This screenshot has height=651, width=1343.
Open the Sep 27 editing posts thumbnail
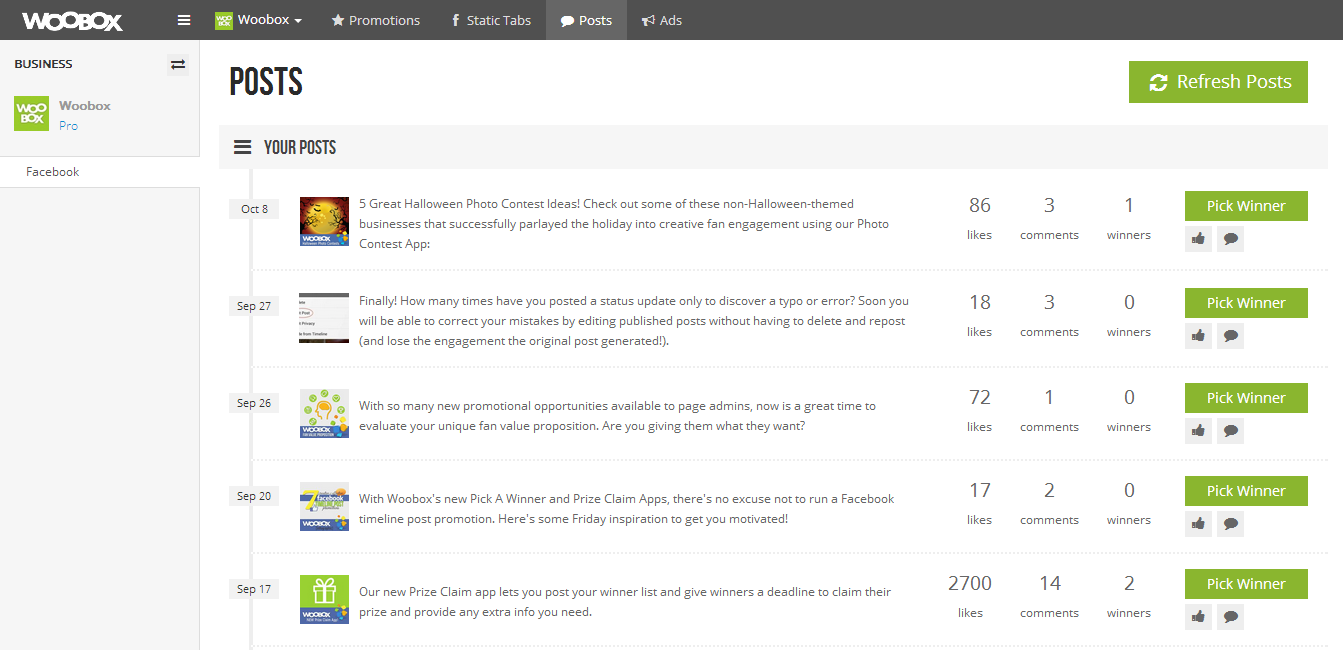[x=324, y=318]
